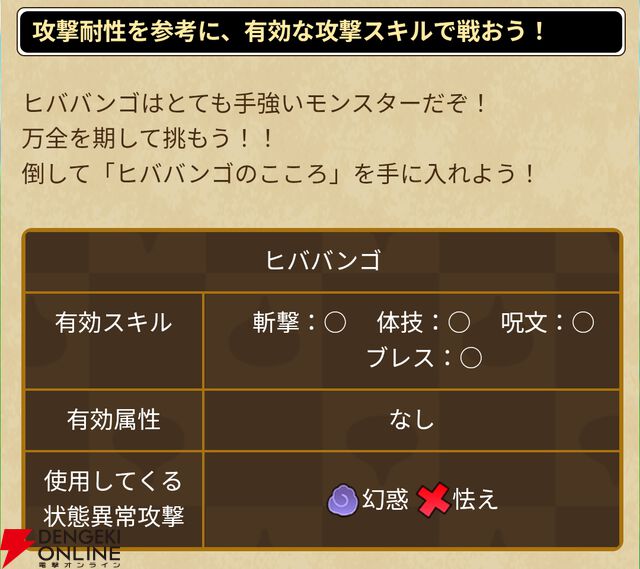Click the 有効属性 row label
640x569 pixels.
(x=113, y=419)
